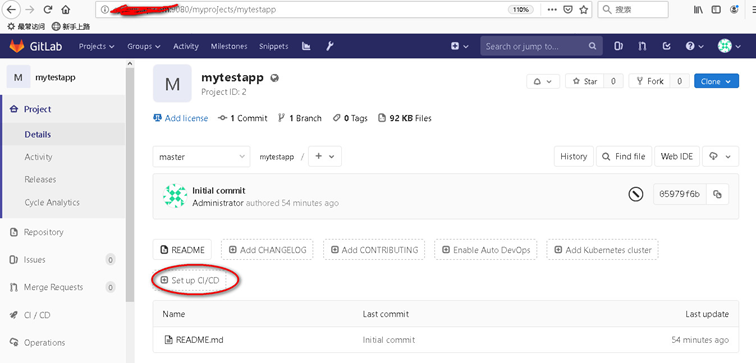Click the browser home icon
This screenshot has width=756, height=363.
(x=66, y=9)
